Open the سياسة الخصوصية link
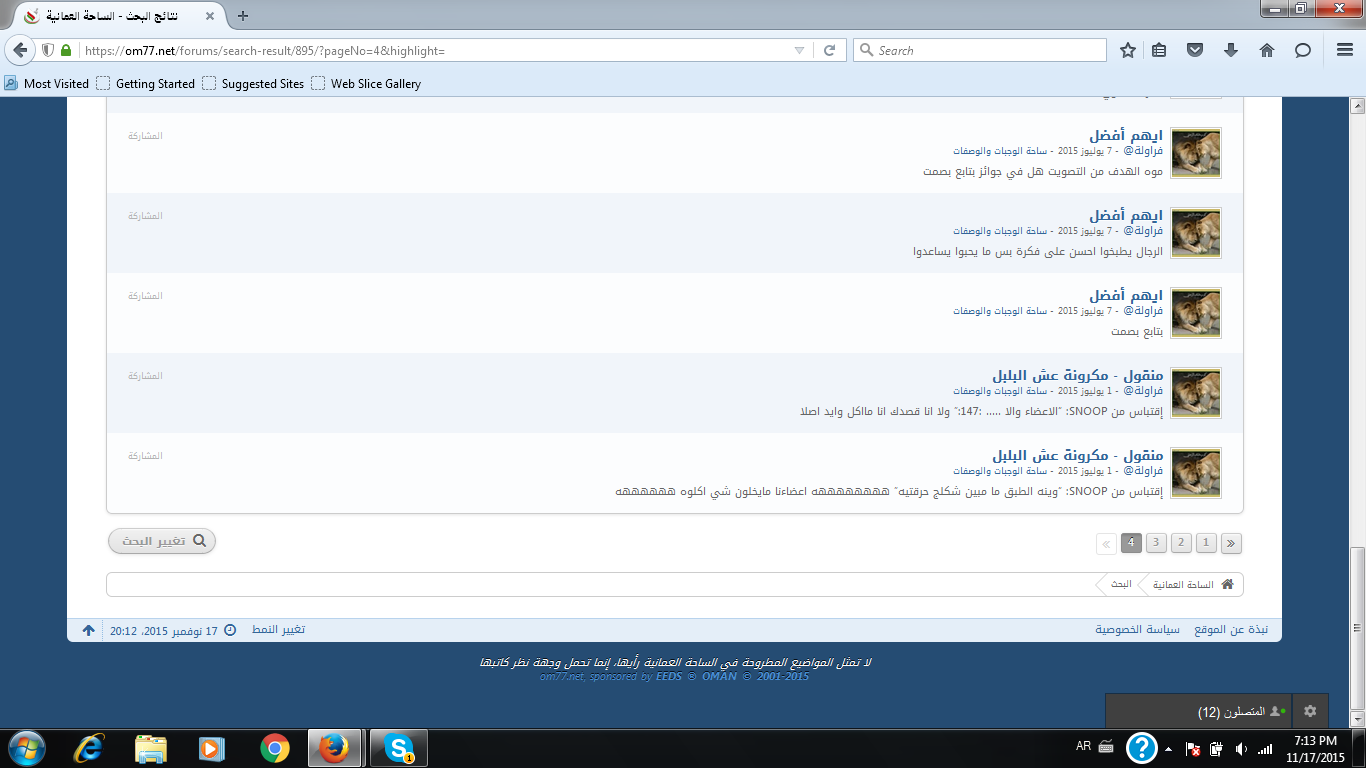This screenshot has height=768, width=1366. (x=1137, y=630)
